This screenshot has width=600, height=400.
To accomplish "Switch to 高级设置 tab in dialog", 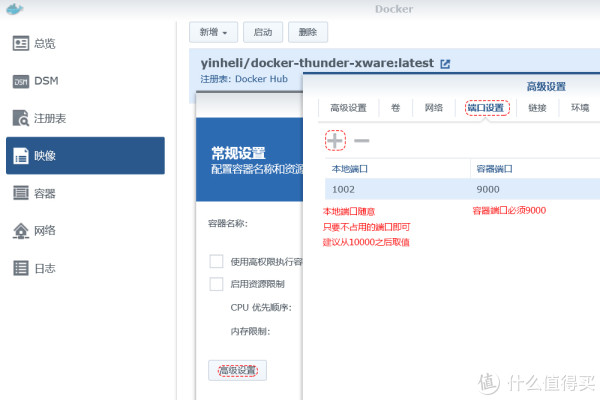I will [x=348, y=108].
